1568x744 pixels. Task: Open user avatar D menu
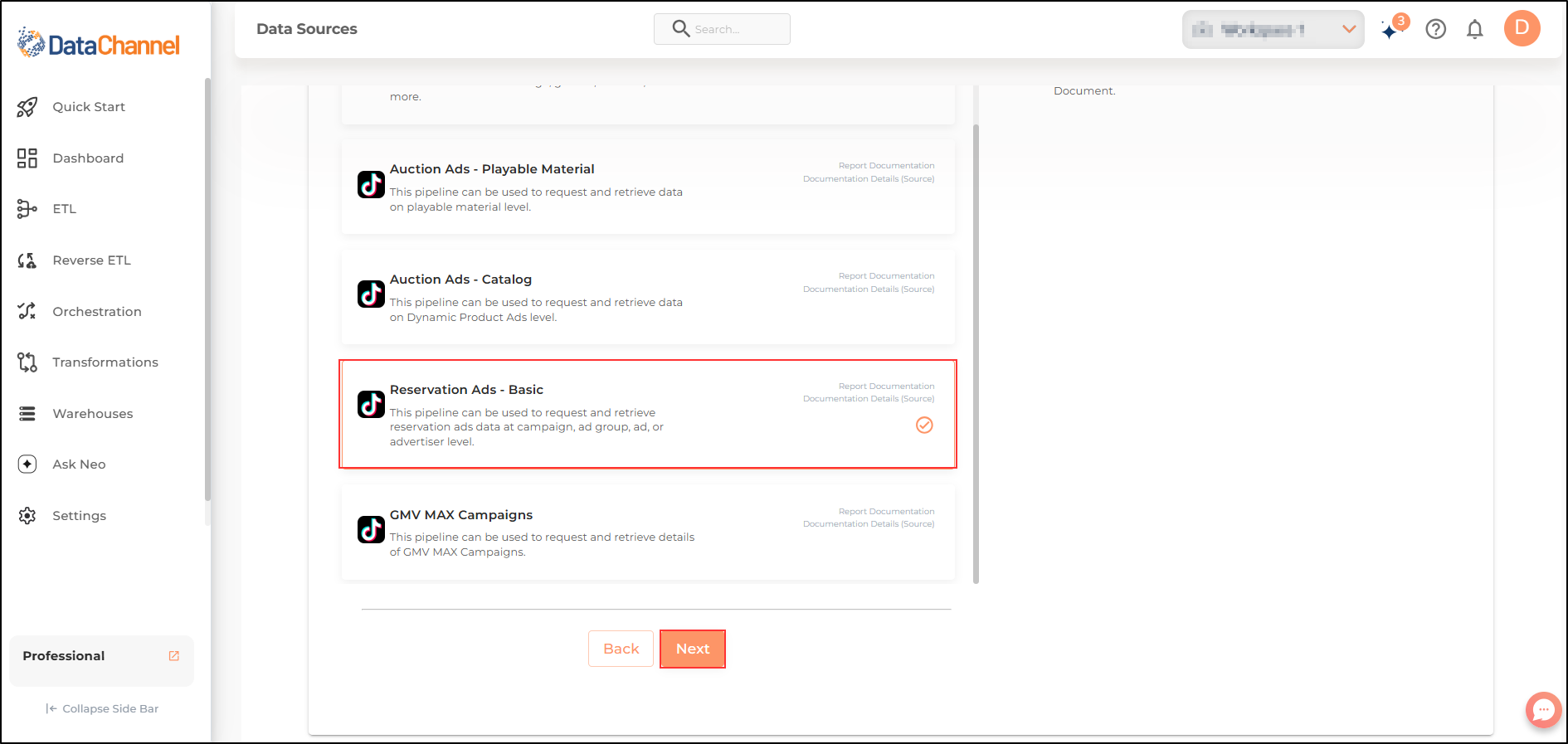(x=1522, y=28)
